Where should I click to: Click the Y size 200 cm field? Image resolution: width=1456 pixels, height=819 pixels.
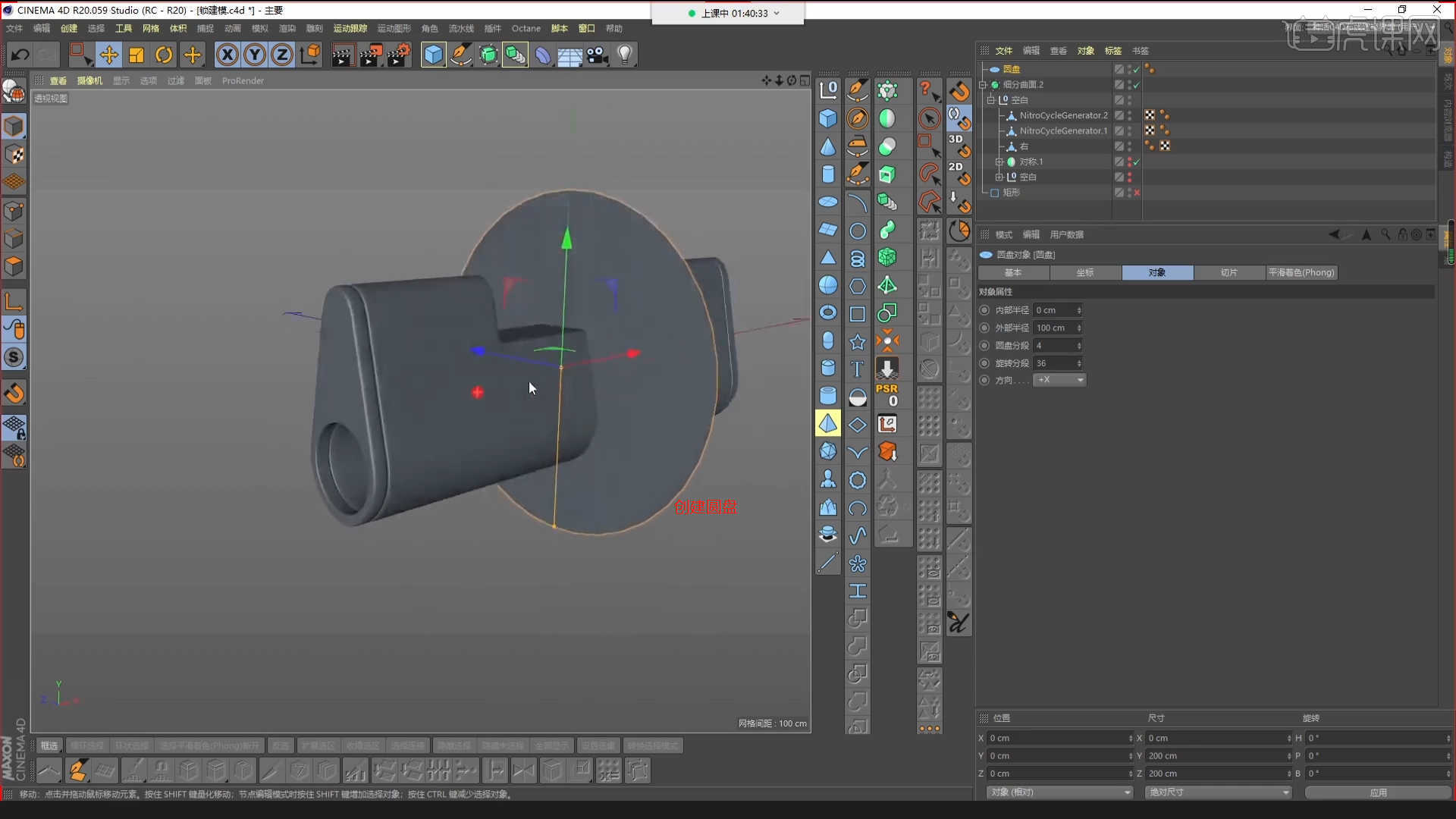pyautogui.click(x=1218, y=756)
